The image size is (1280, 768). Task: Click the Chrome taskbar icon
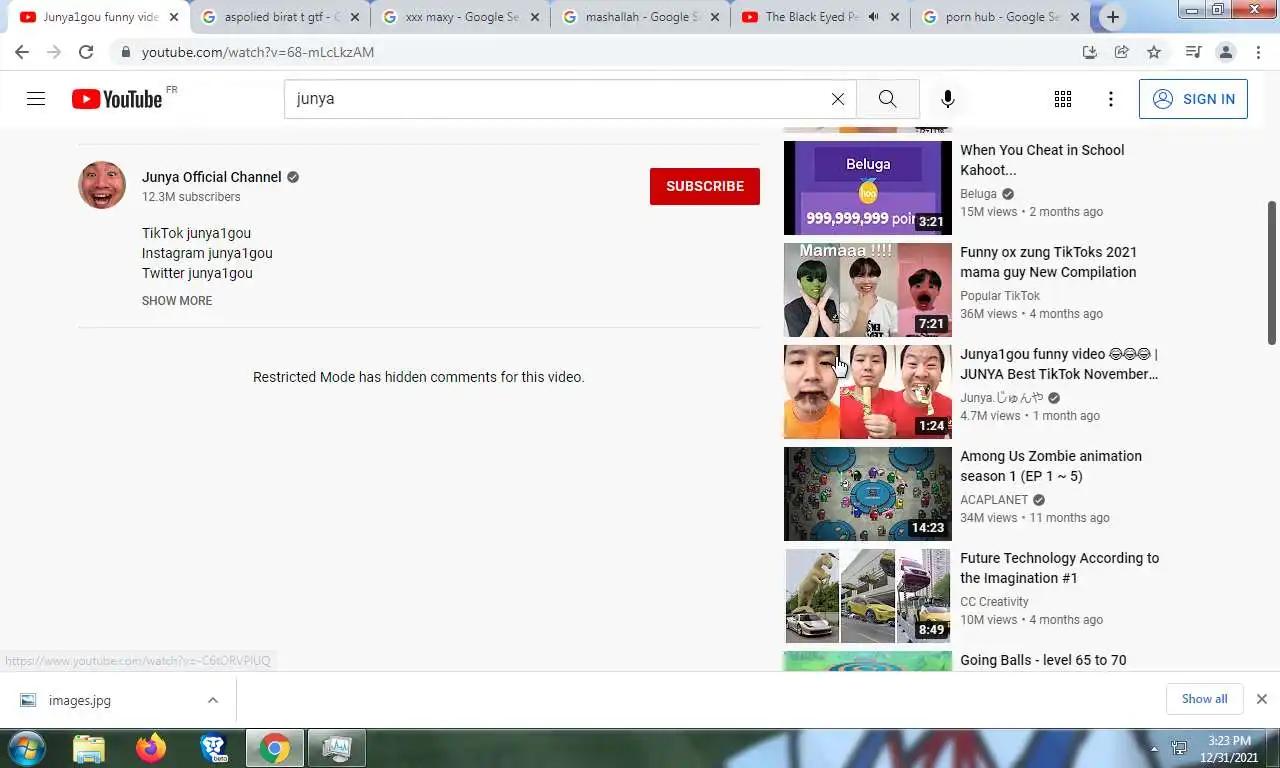(x=274, y=748)
